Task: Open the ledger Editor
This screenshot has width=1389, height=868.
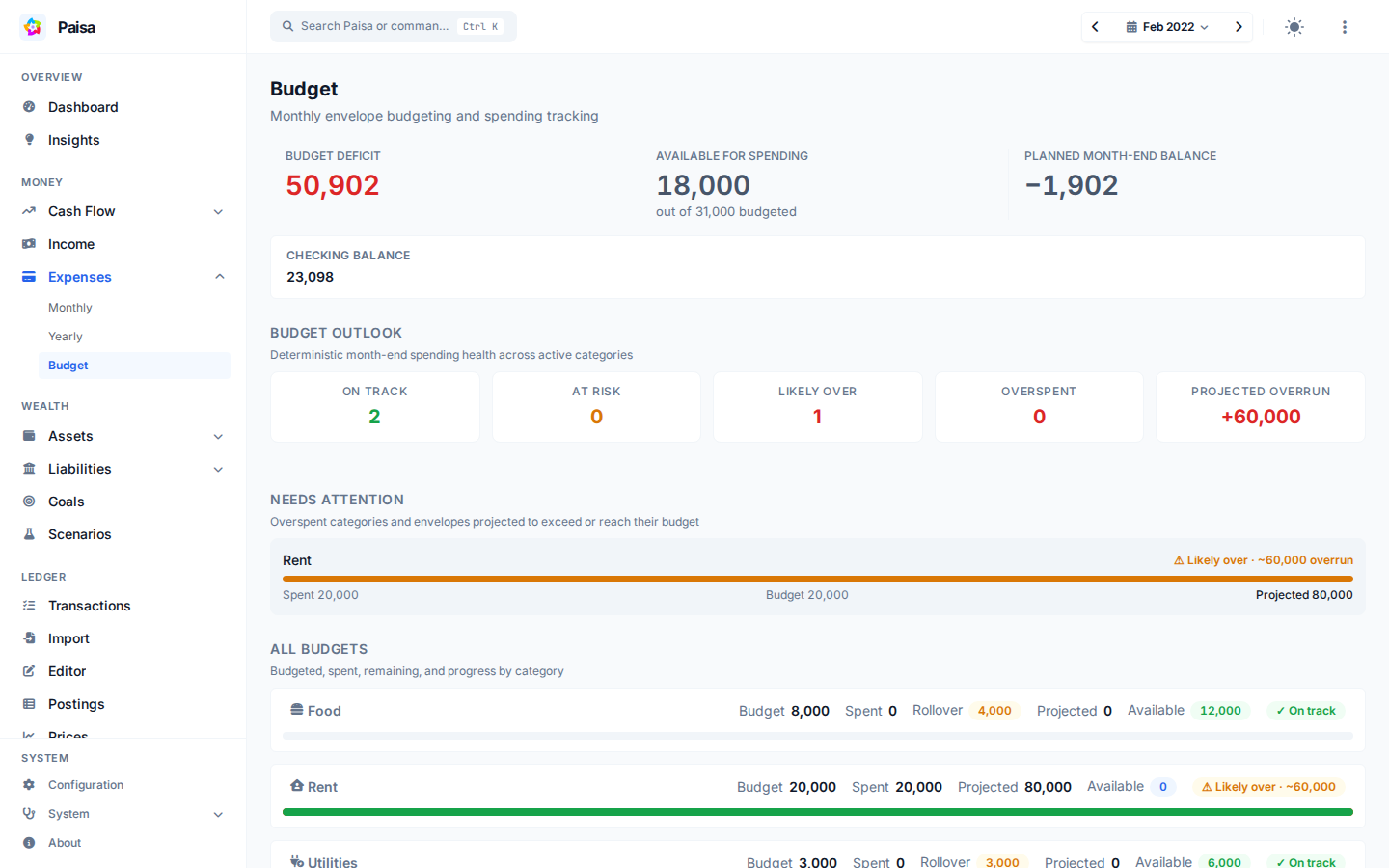Action: coord(123,671)
